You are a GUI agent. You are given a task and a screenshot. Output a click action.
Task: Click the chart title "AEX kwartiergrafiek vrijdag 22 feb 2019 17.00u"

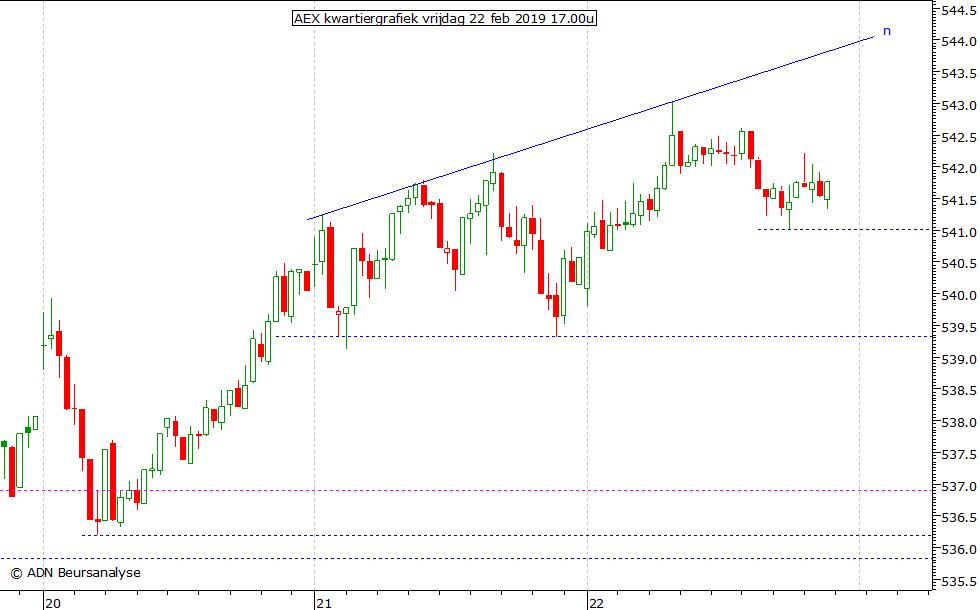tap(444, 19)
